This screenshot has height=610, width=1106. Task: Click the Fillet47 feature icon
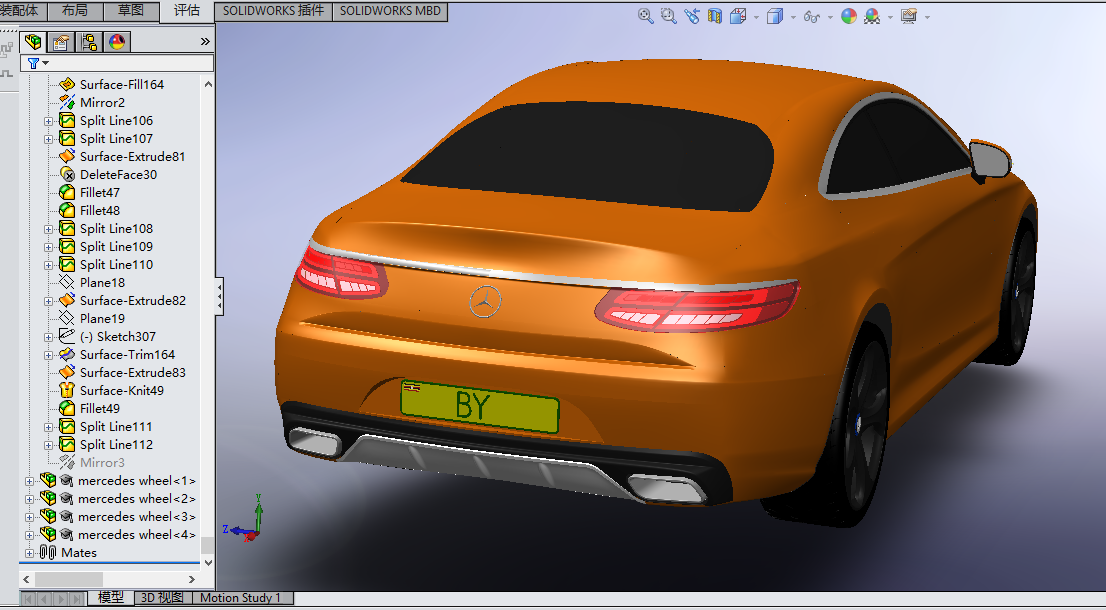tap(67, 193)
